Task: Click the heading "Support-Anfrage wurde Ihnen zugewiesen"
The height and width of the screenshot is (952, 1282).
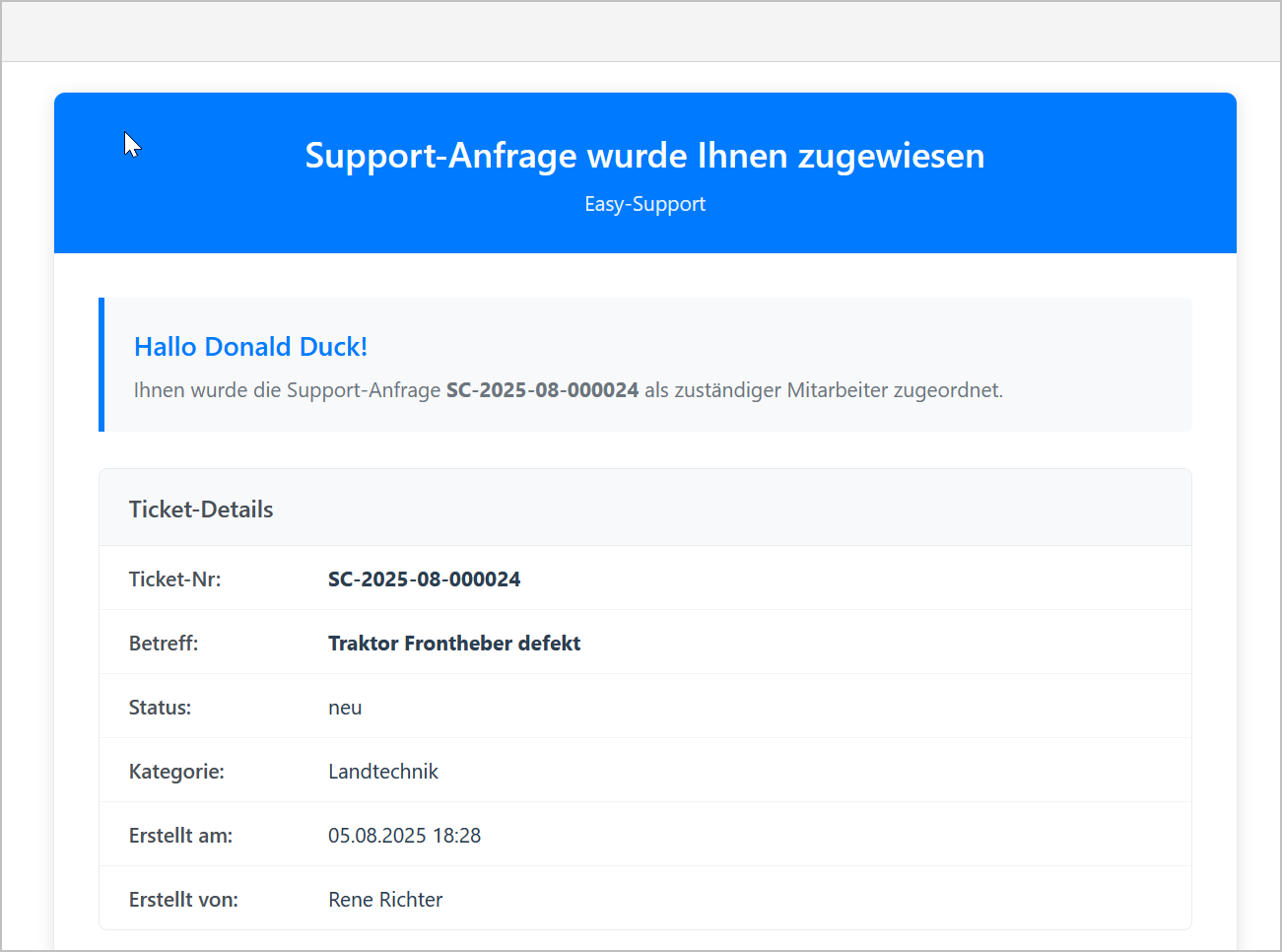Action: [x=644, y=156]
